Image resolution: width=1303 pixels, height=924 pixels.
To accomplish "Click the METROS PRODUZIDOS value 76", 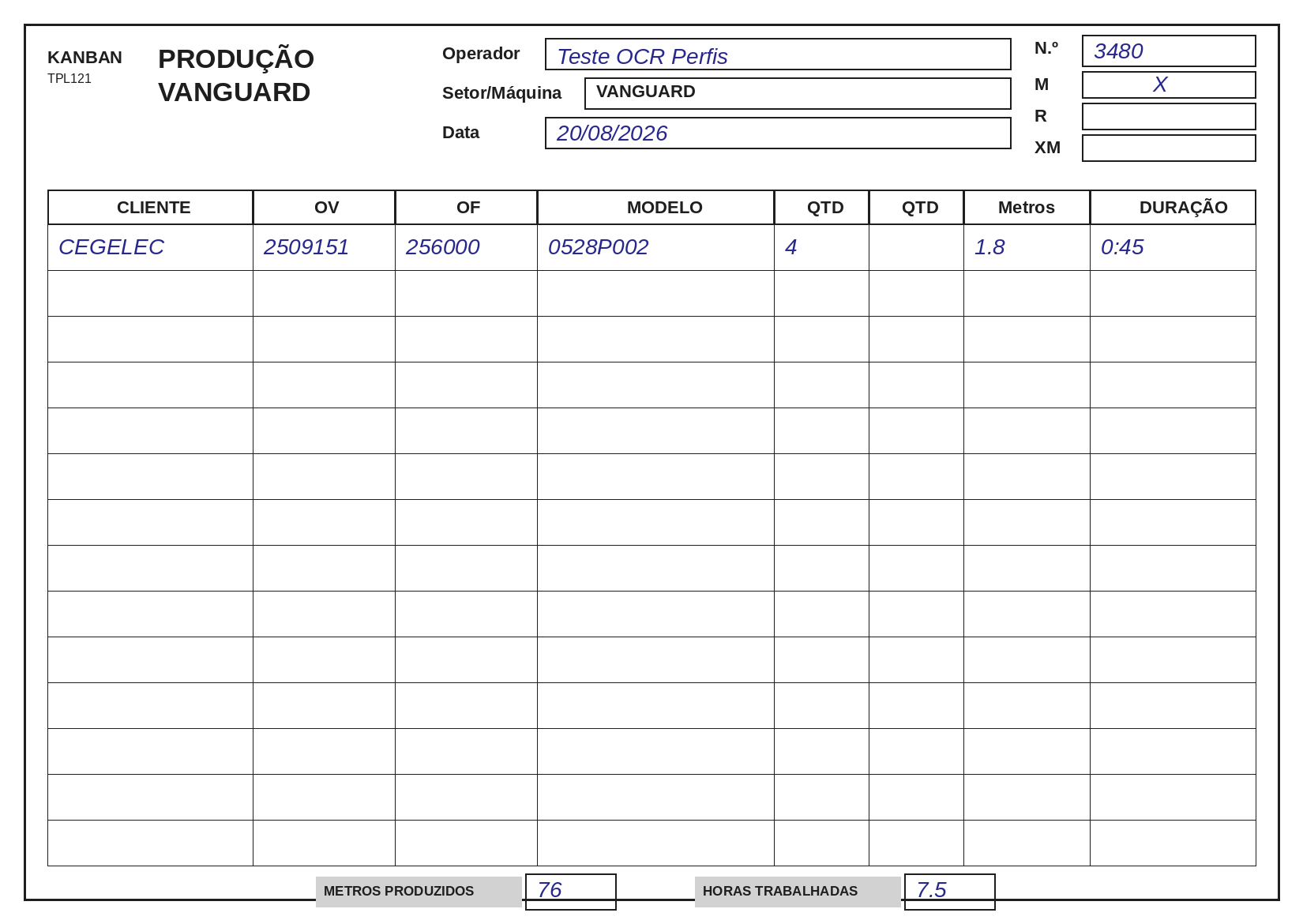I will tap(571, 892).
